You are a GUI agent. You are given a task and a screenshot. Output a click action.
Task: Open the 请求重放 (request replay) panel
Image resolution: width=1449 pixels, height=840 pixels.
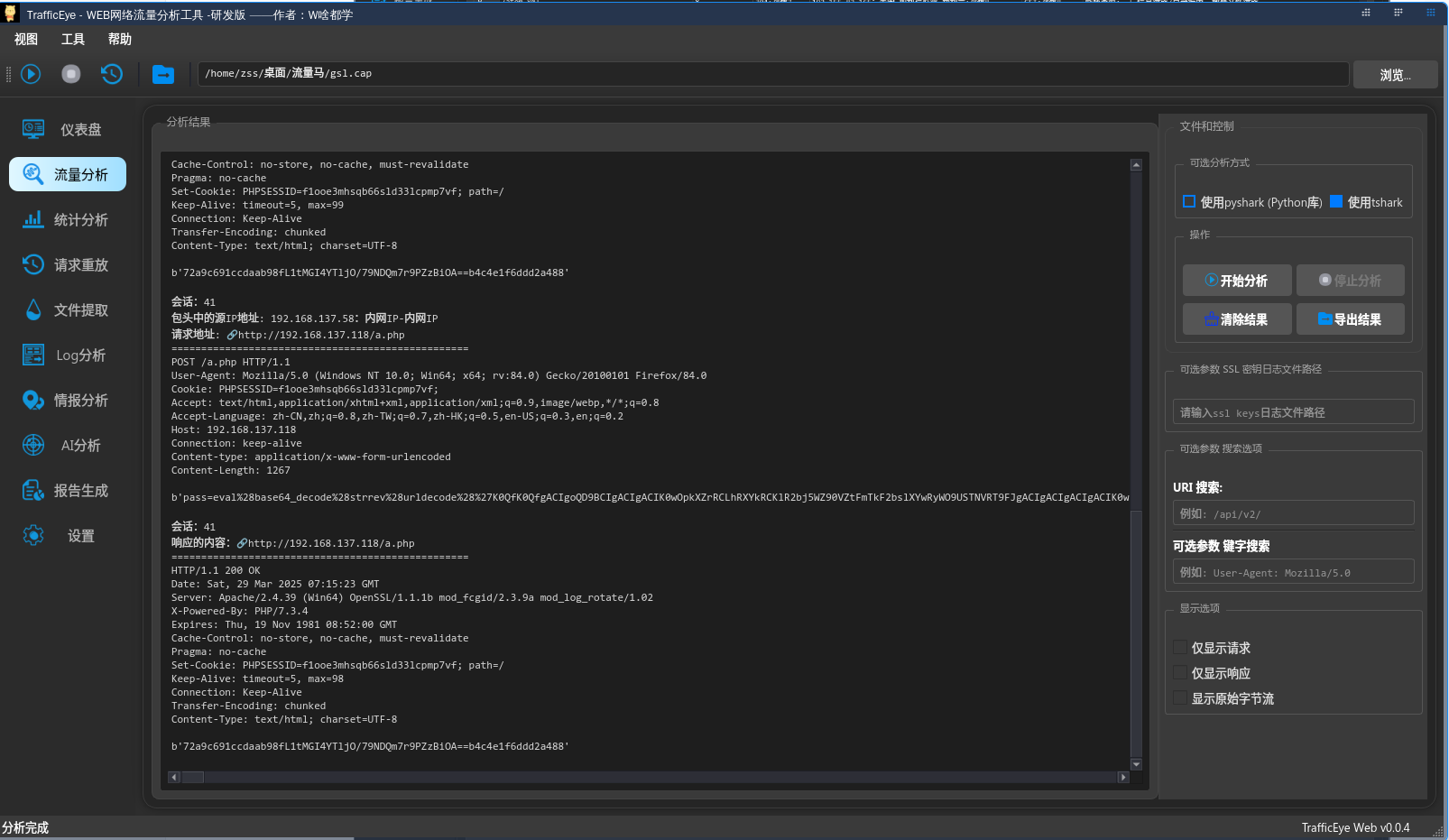coord(67,264)
